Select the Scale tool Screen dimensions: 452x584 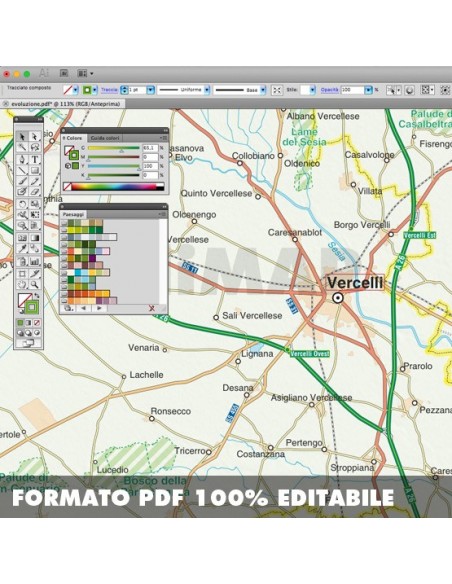coord(35,204)
